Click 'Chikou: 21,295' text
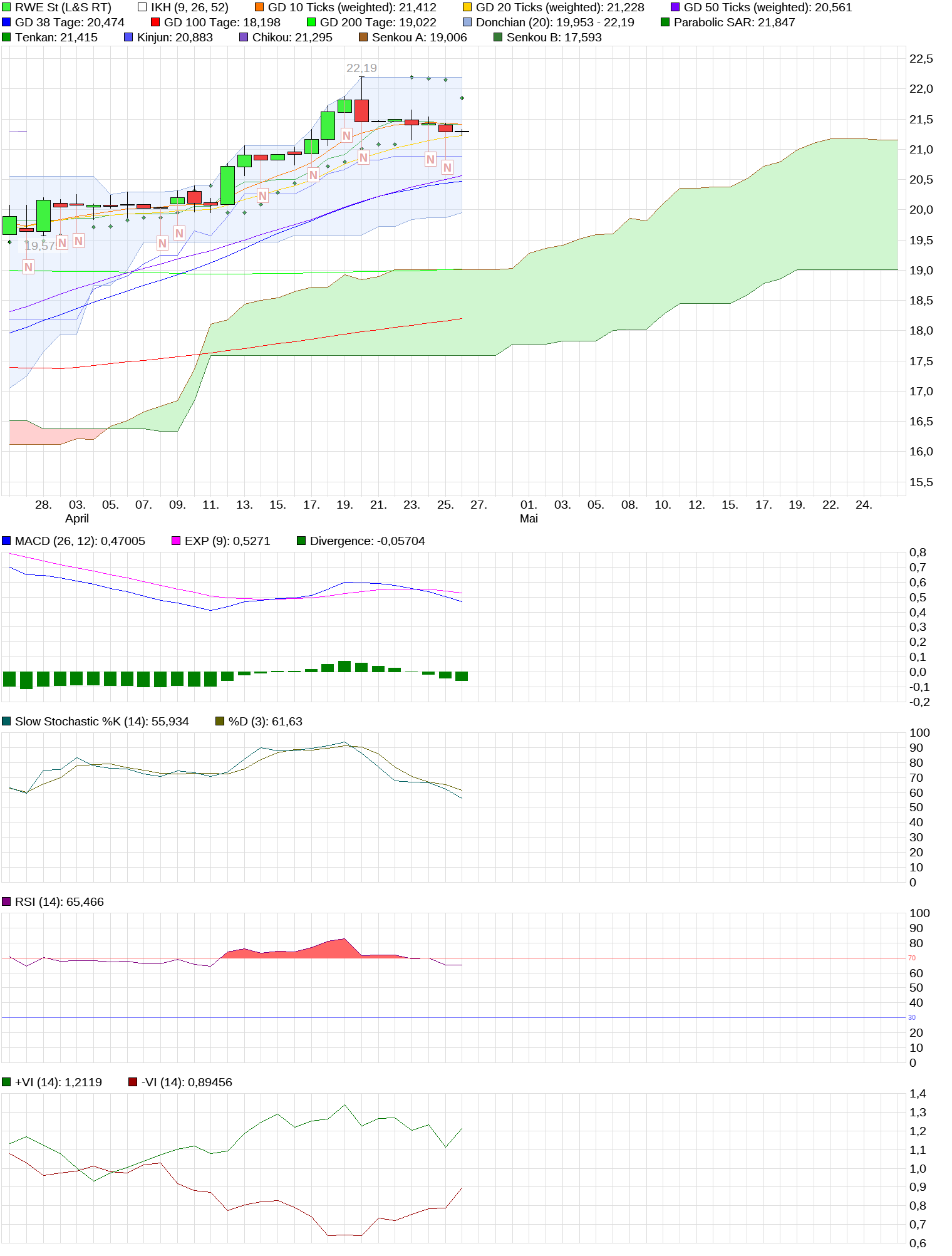 point(292,38)
